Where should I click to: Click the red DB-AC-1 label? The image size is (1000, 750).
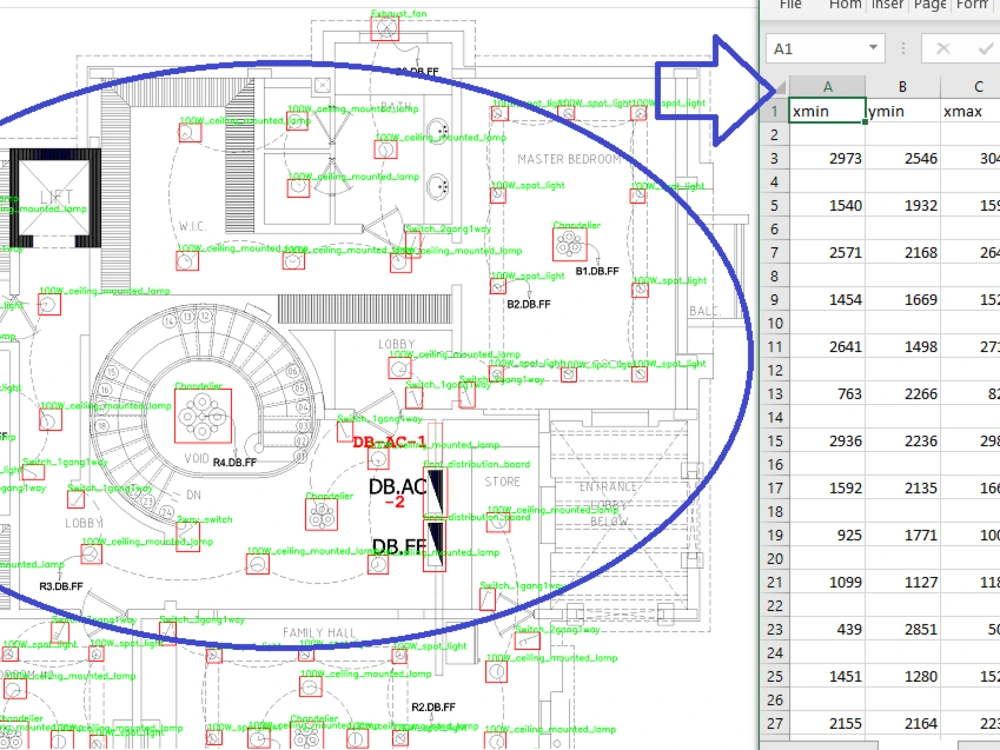pos(389,442)
